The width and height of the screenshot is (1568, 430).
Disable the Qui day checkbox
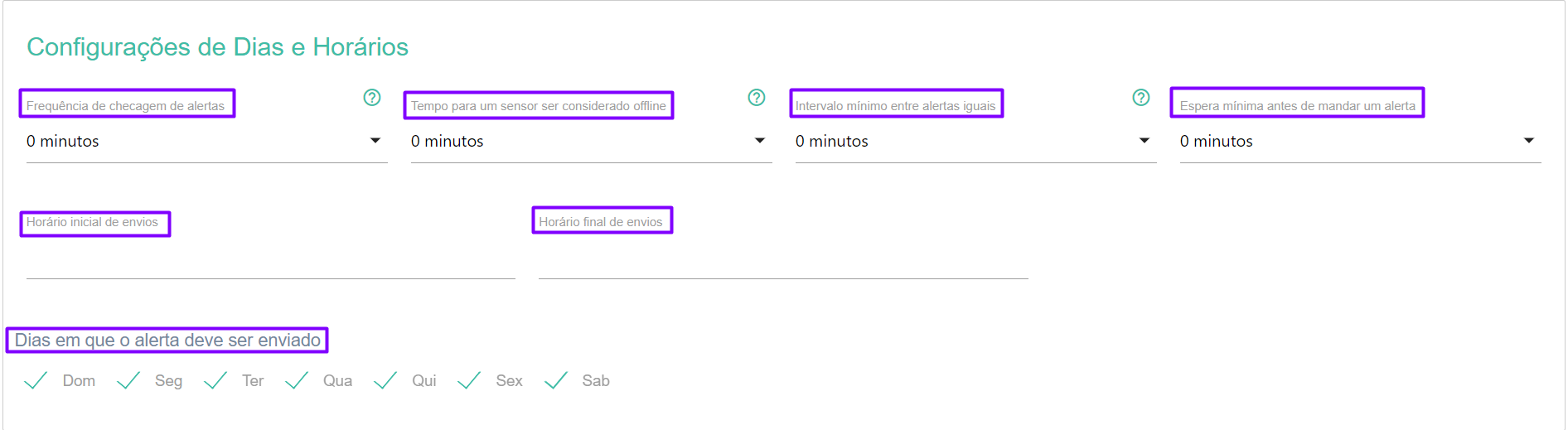(385, 381)
